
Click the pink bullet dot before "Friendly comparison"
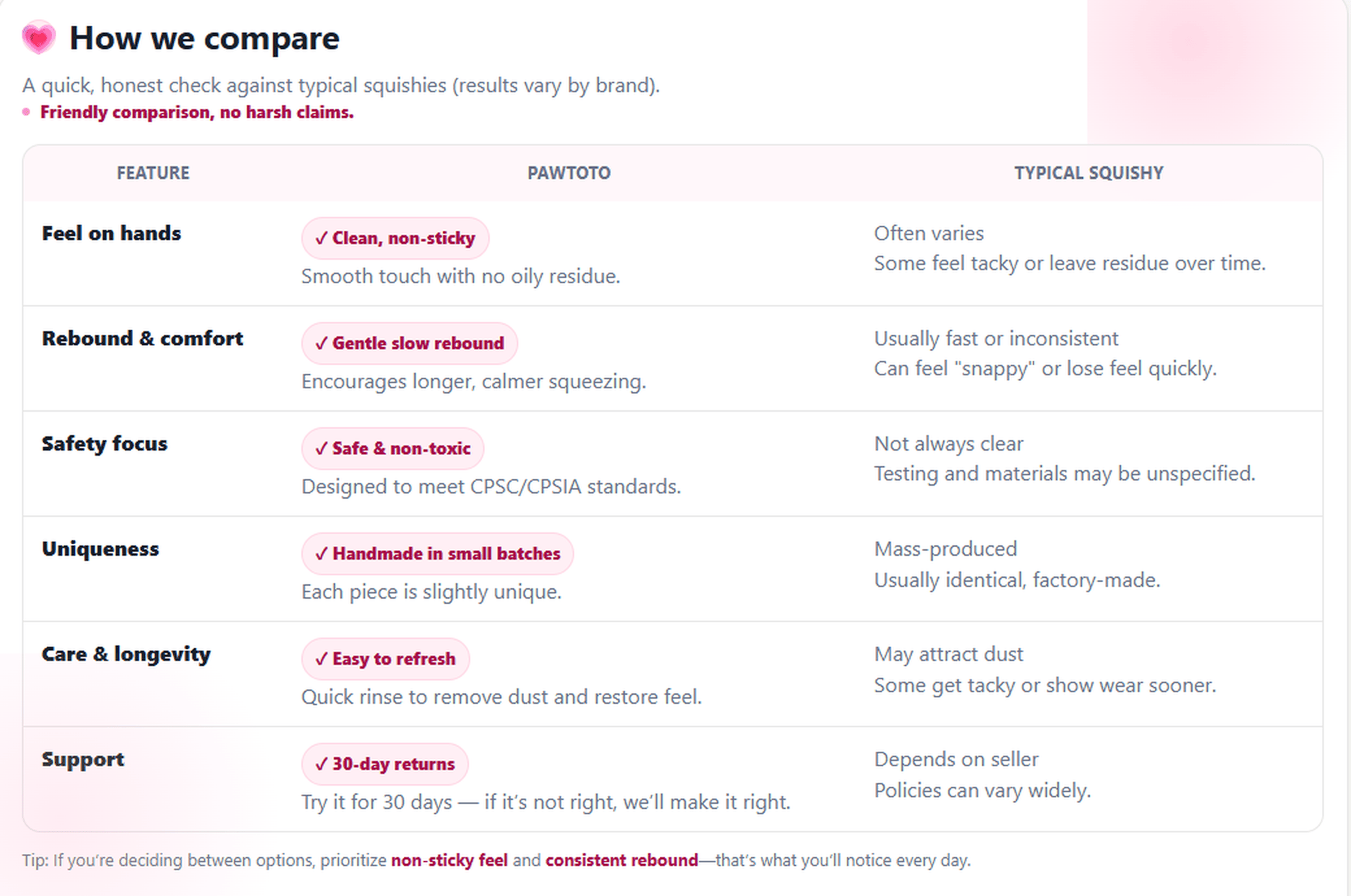coord(26,112)
